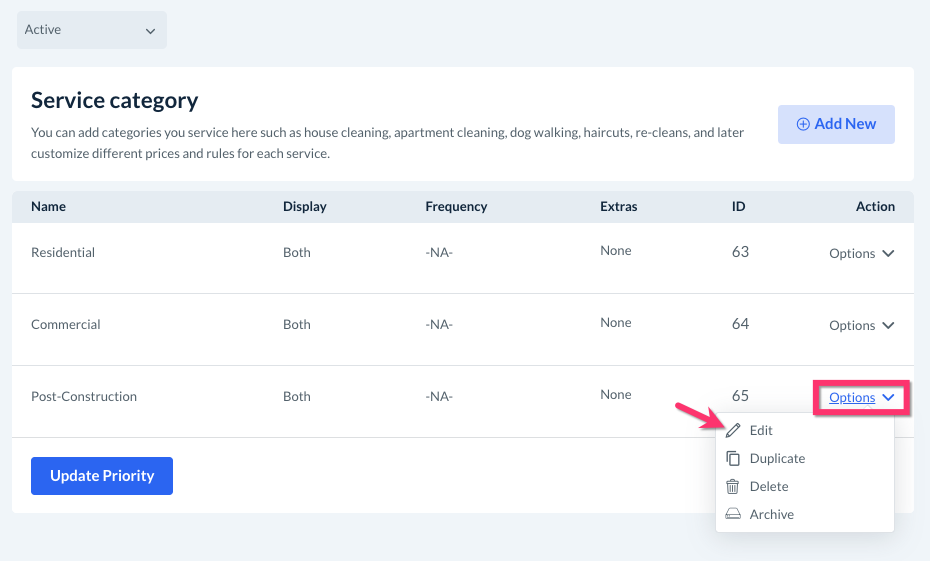Select the Post-Construction category name
Viewport: 930px width, 561px height.
[x=84, y=397]
